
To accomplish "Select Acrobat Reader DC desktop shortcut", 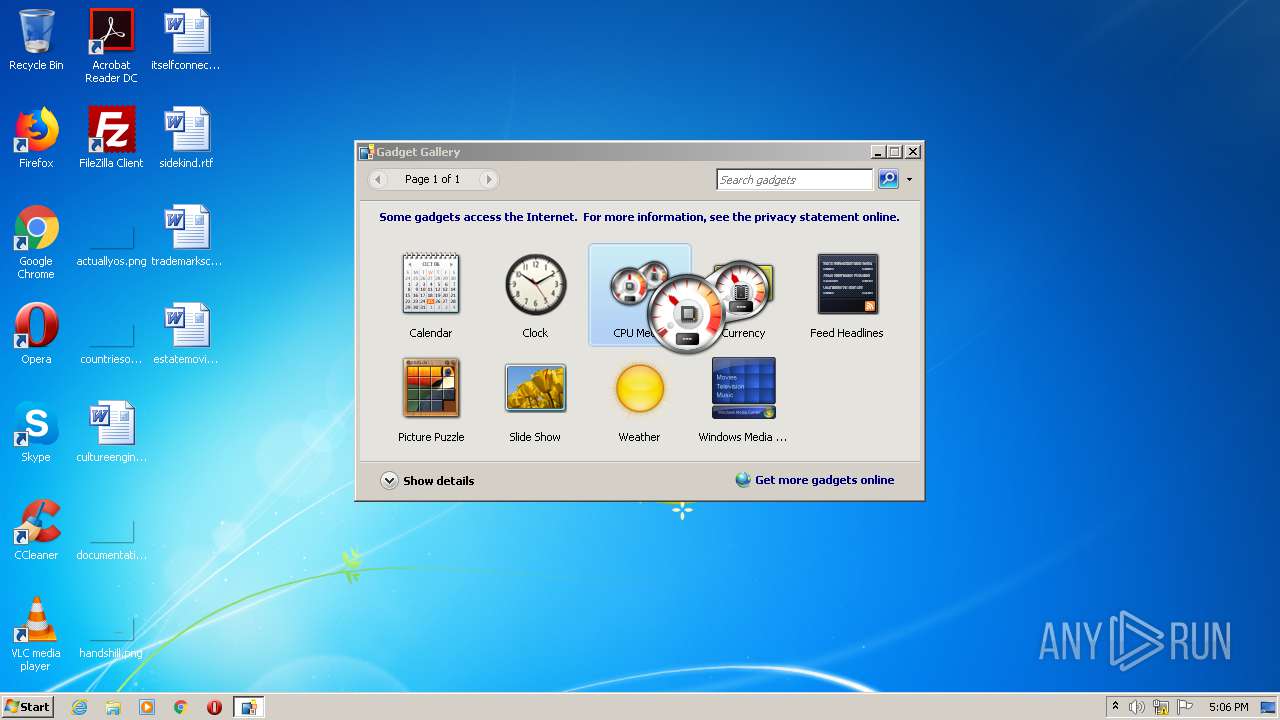I will tap(111, 46).
